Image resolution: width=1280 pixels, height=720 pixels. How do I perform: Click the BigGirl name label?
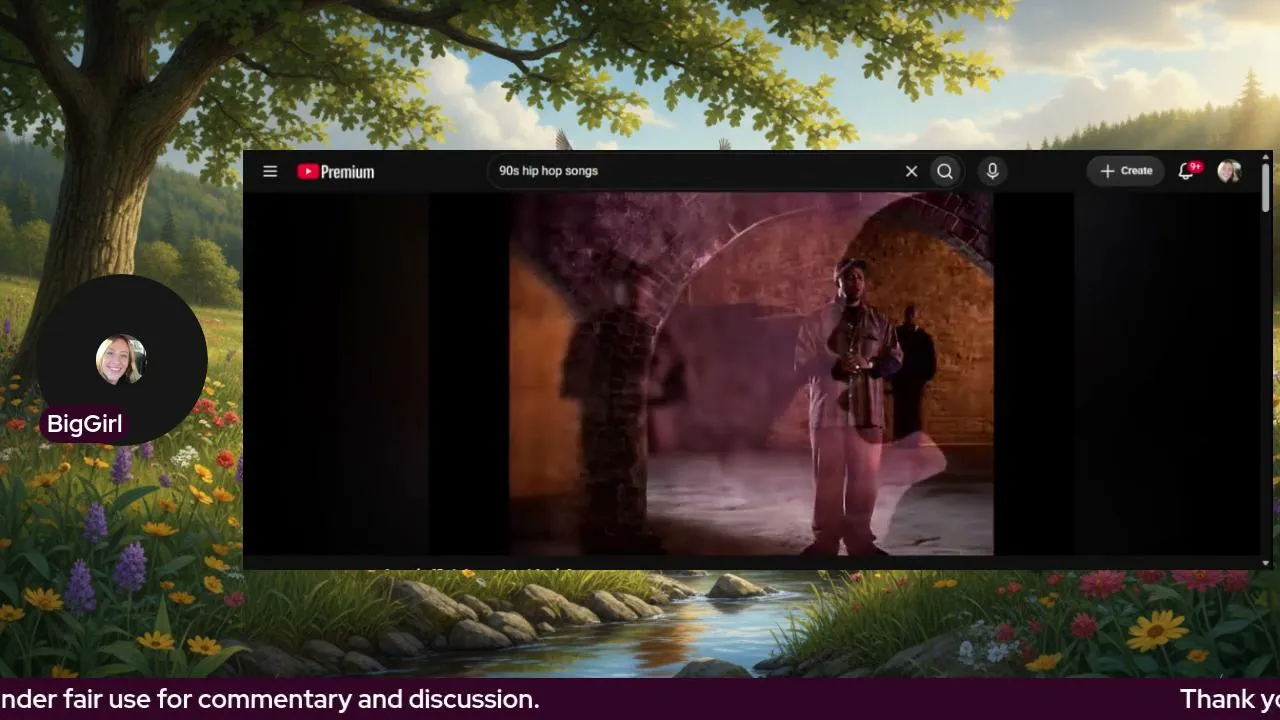pos(84,424)
